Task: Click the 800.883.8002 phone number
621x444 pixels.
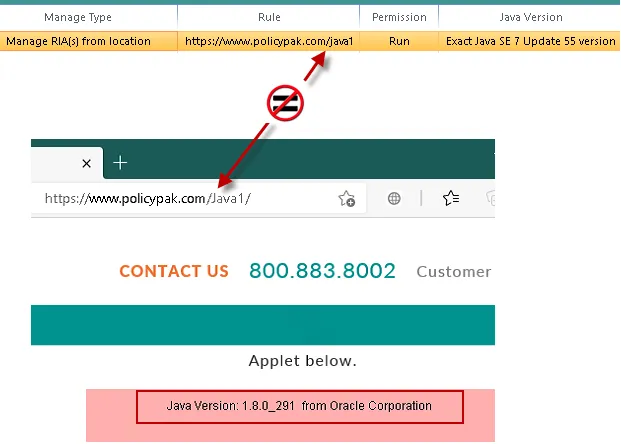Action: coord(322,271)
